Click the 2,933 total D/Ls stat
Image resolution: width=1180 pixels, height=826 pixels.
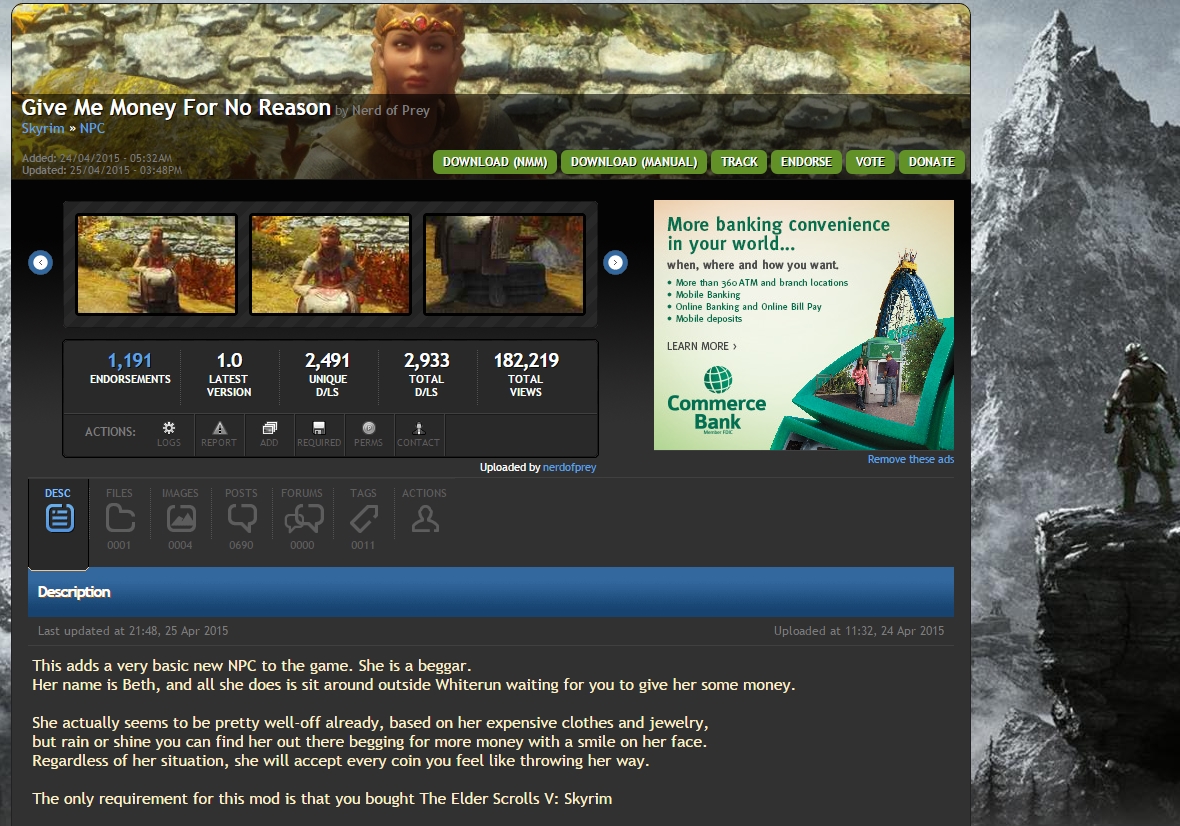coord(427,373)
